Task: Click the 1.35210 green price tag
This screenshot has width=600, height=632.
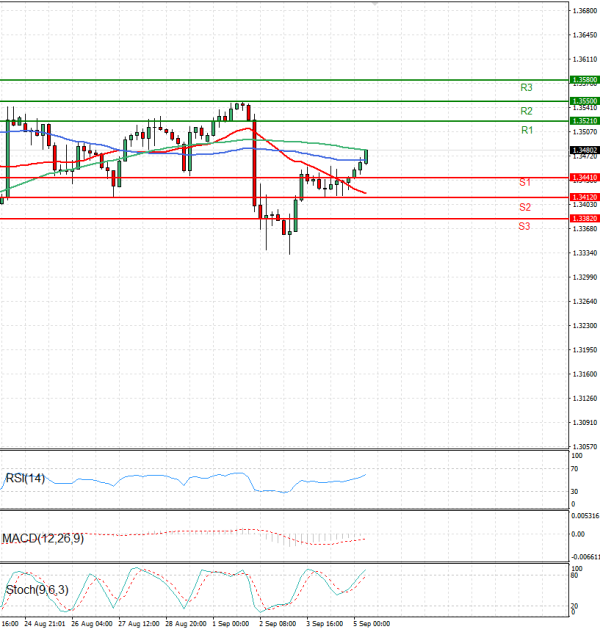Action: pyautogui.click(x=584, y=121)
